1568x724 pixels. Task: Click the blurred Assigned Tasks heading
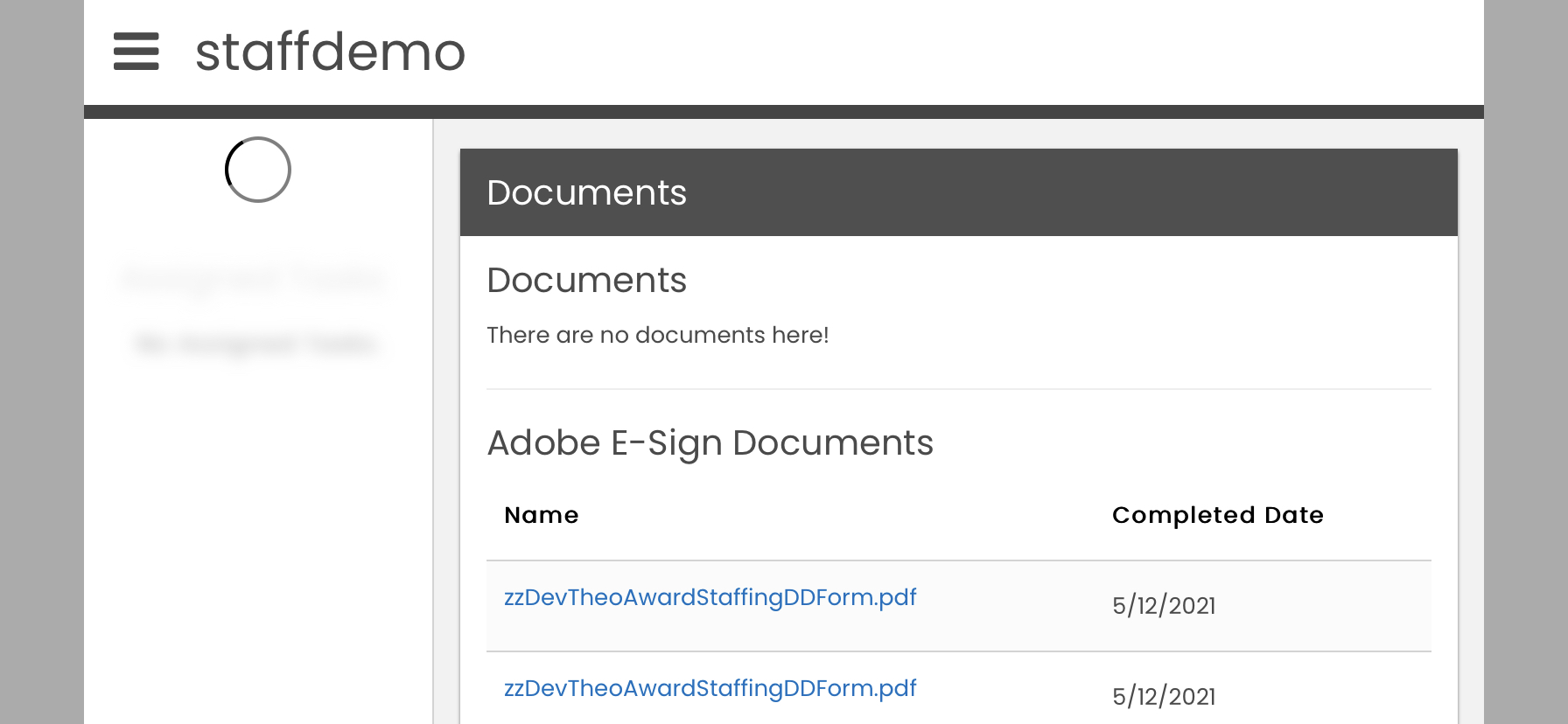tap(252, 280)
